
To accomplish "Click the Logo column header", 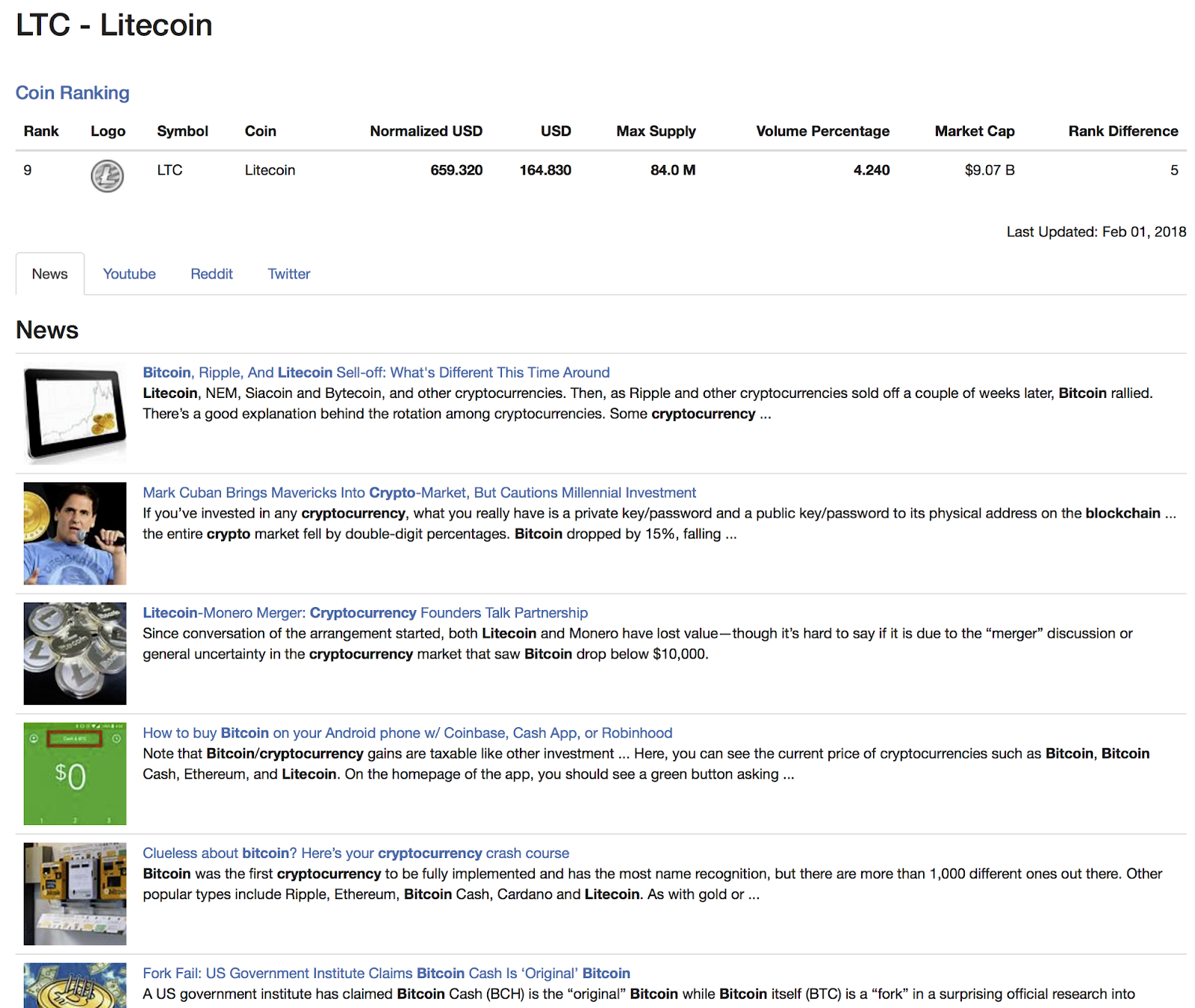I will 108,131.
